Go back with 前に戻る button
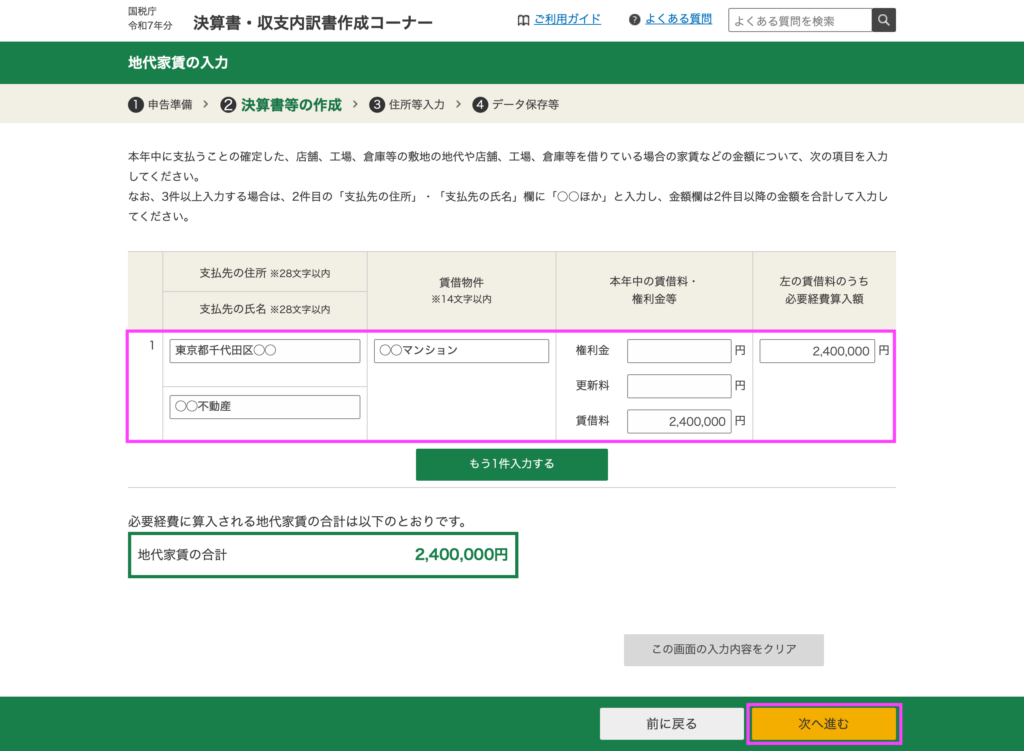 point(671,724)
